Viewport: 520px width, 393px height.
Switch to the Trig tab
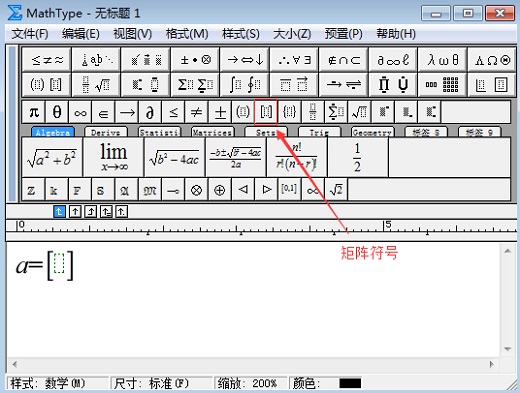tap(319, 132)
